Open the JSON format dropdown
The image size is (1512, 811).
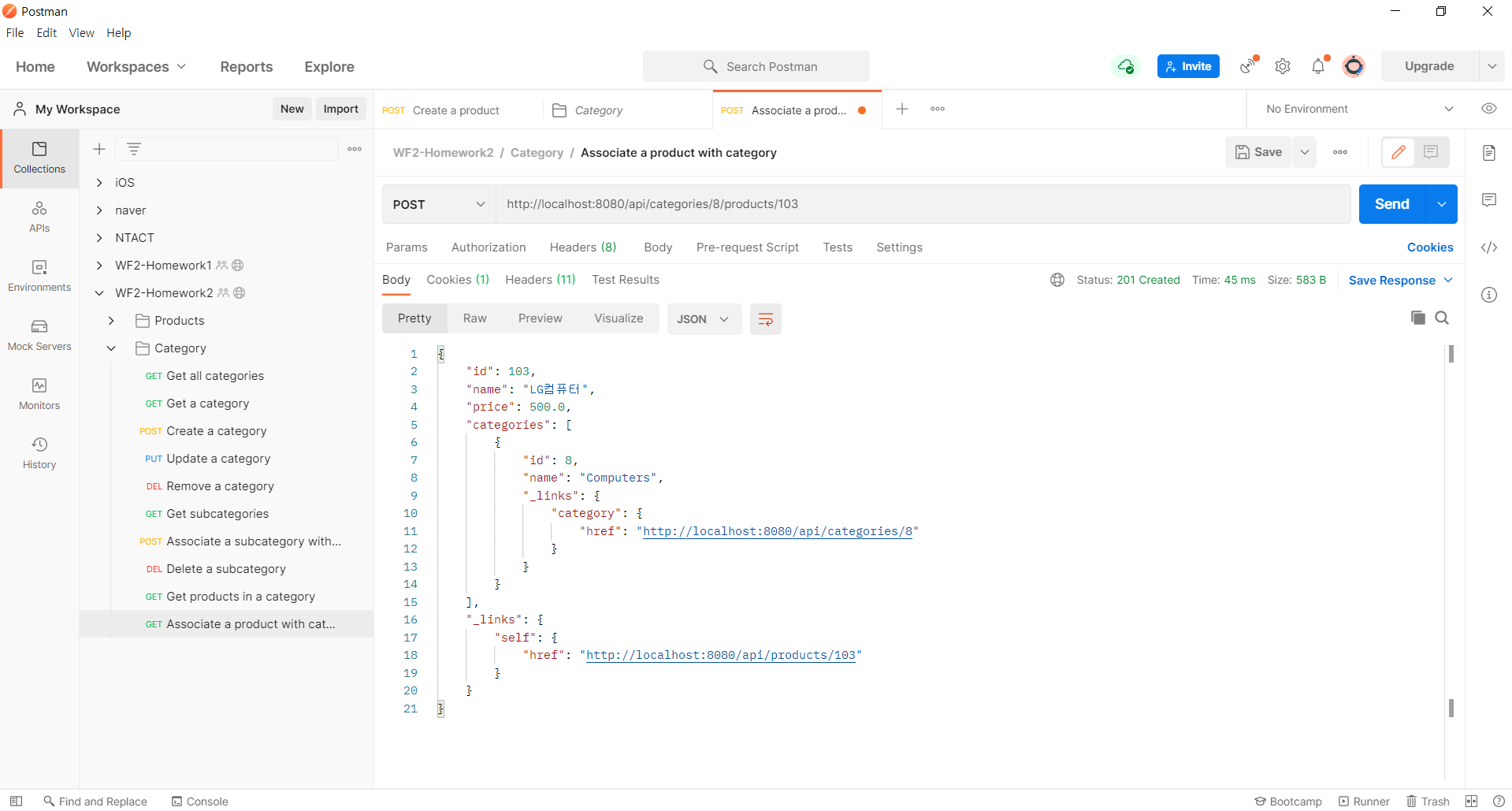pyautogui.click(x=704, y=319)
